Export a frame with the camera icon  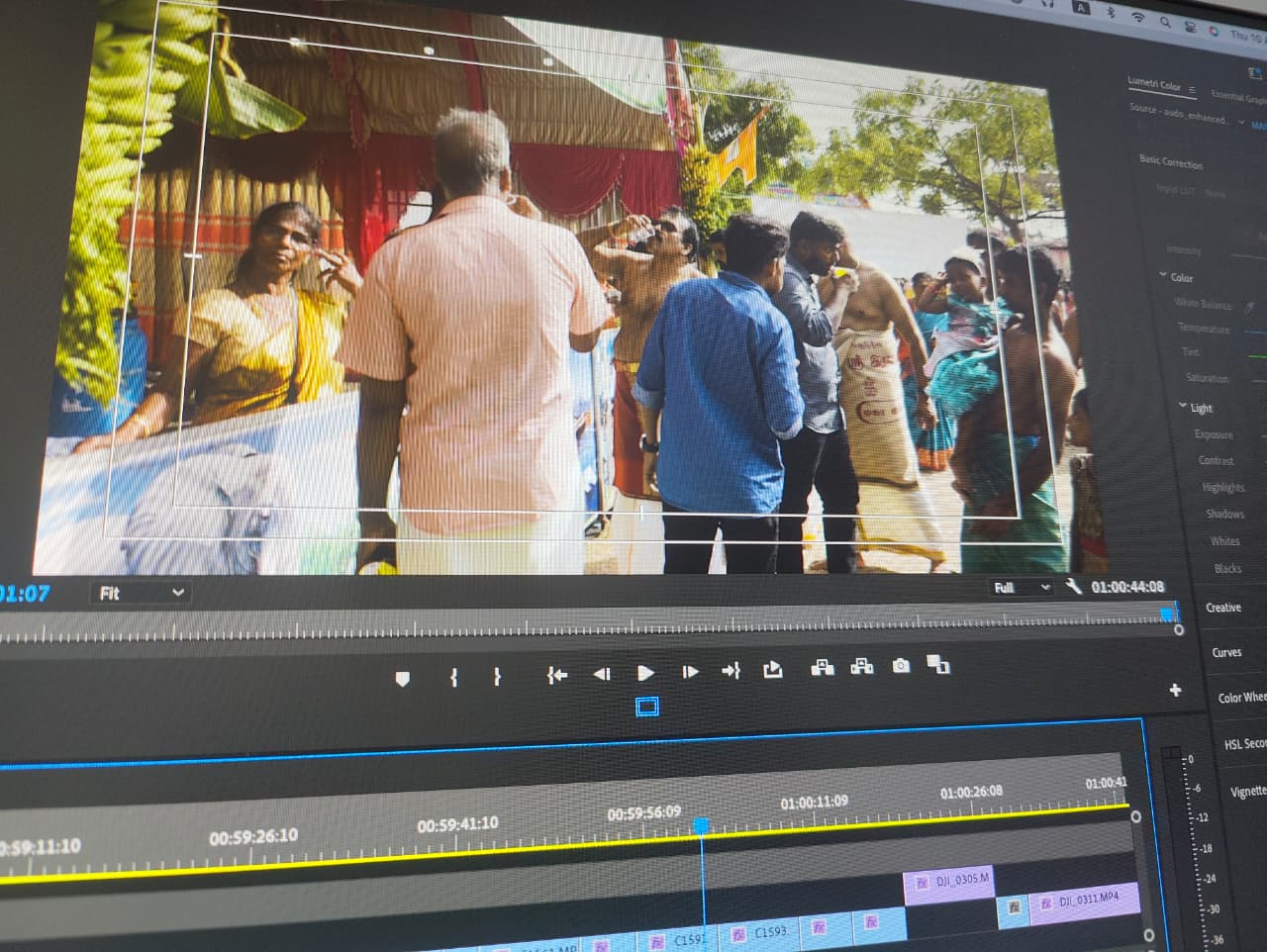901,666
